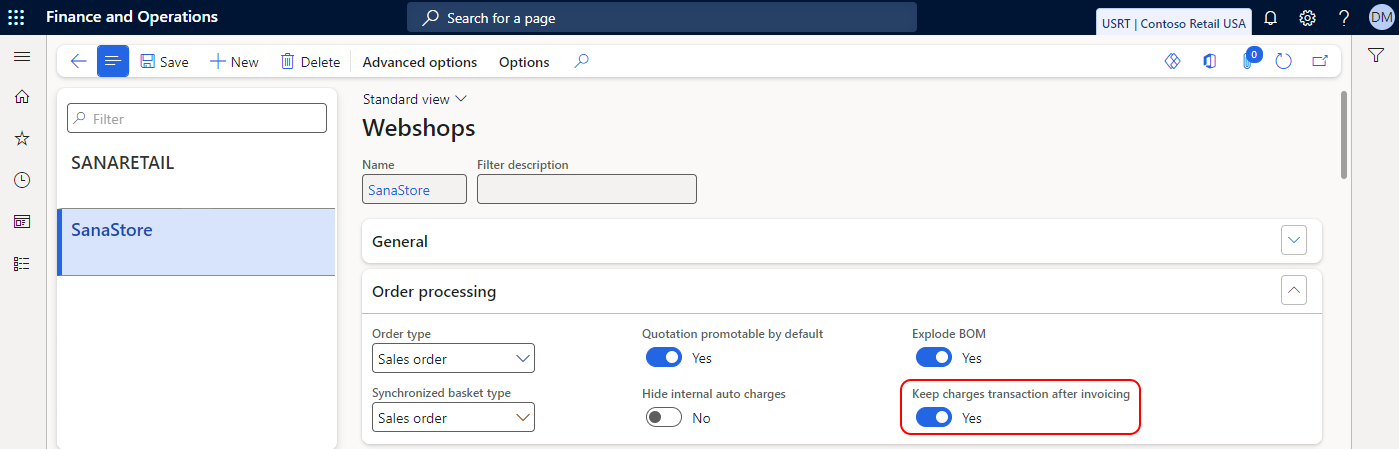
Task: Open Recent items clock icon
Action: click(x=21, y=180)
